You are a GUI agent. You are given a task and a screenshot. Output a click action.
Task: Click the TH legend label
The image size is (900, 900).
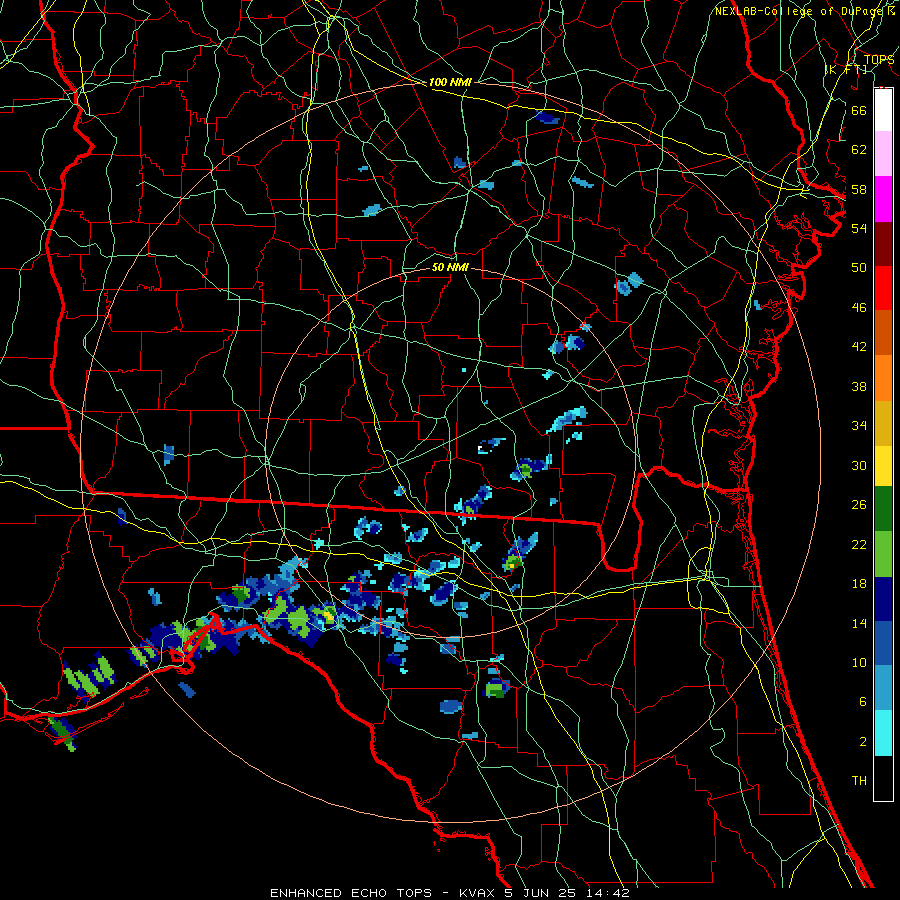click(859, 781)
